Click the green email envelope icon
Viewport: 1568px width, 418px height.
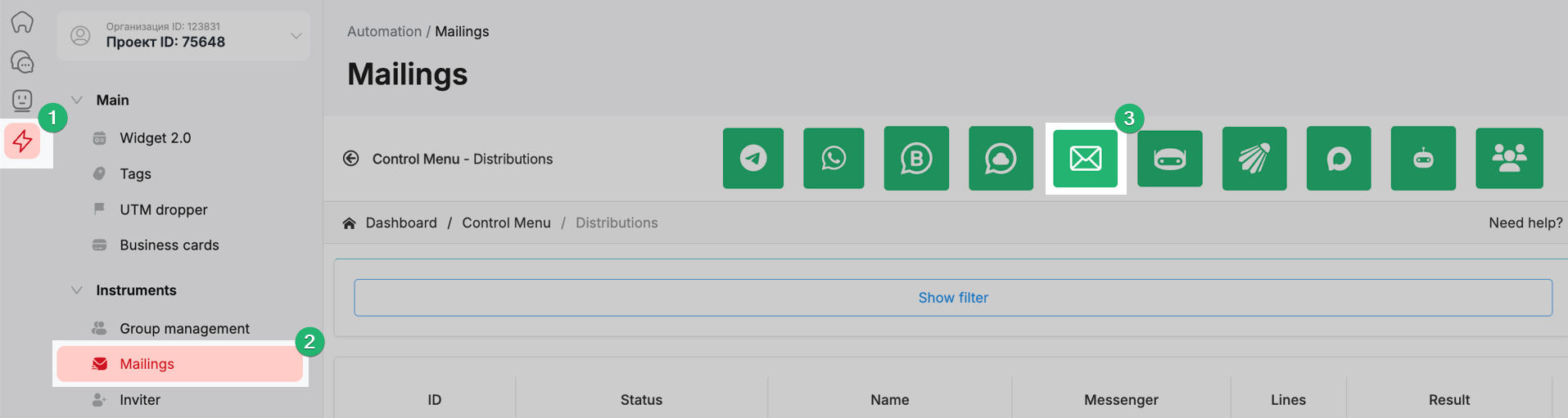point(1085,158)
